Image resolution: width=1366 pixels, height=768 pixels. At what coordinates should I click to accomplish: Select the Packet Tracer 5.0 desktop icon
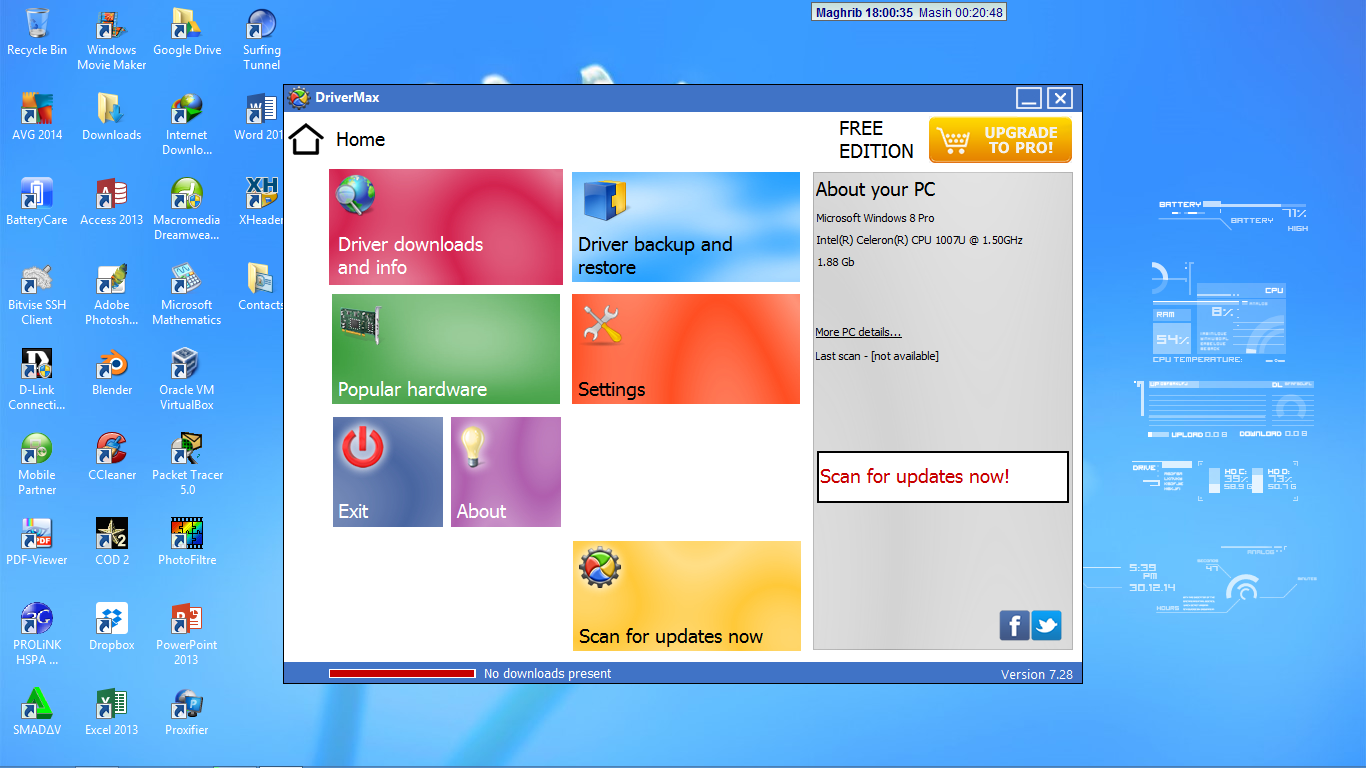coord(187,465)
